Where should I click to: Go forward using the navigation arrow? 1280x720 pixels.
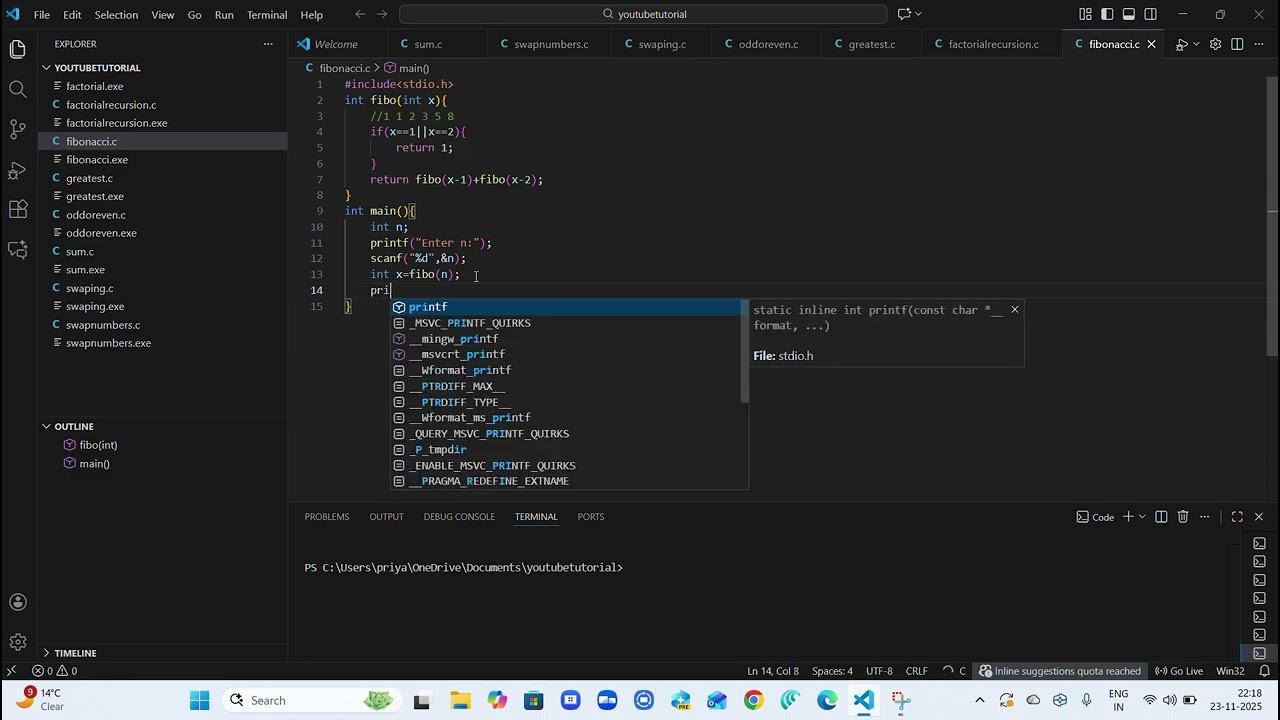coord(384,14)
